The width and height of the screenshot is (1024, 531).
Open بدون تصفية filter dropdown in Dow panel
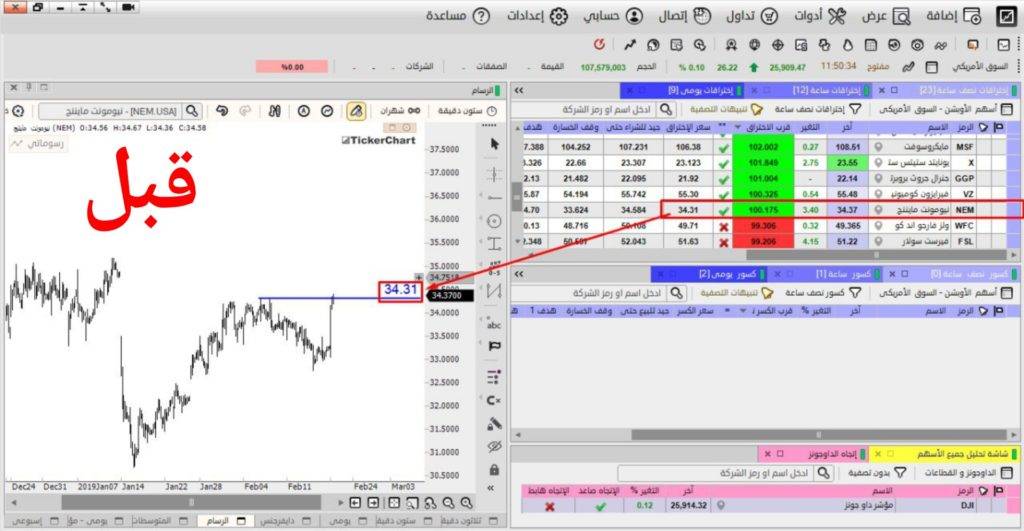(877, 472)
